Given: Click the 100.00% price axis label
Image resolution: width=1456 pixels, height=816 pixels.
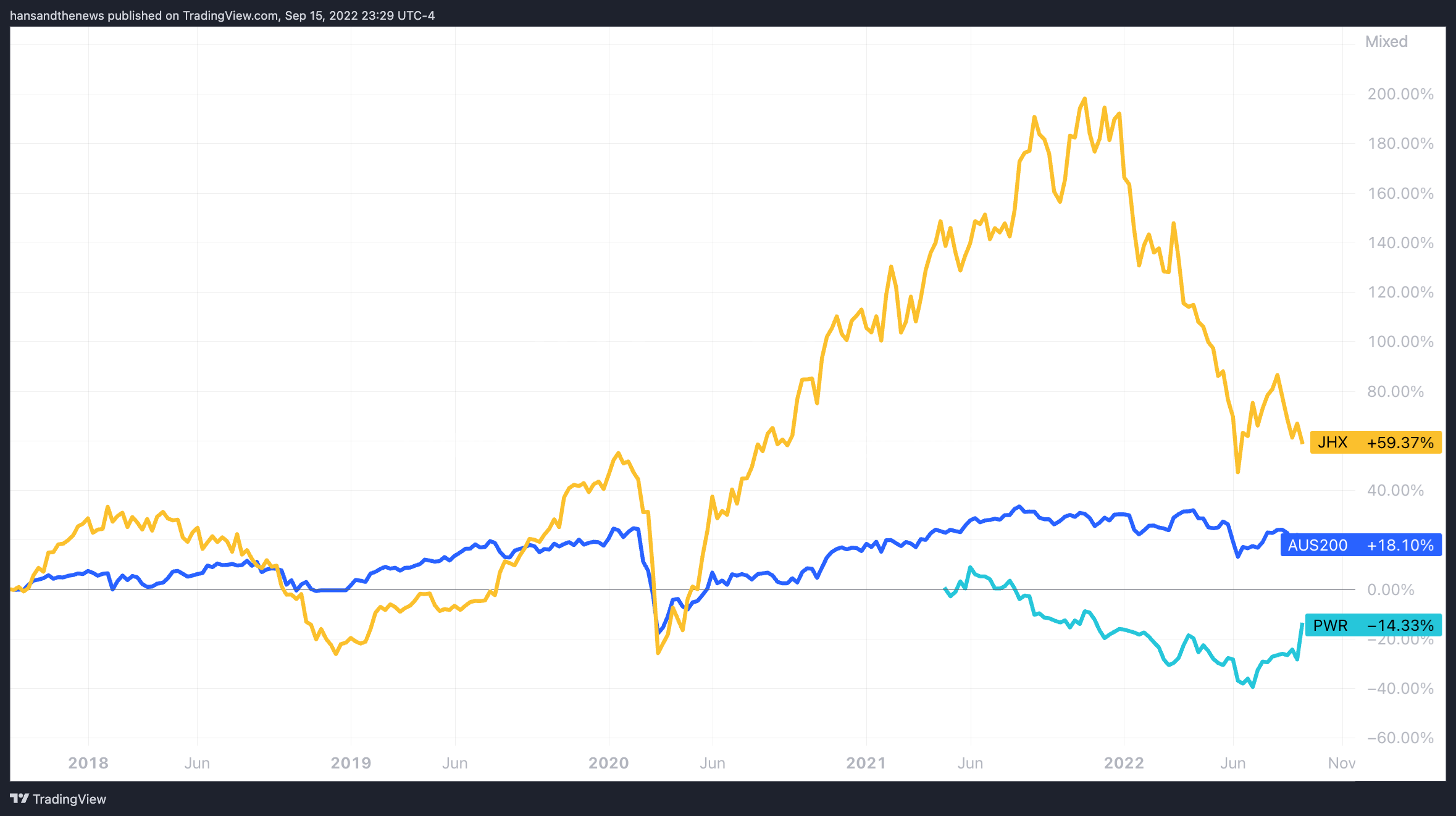Looking at the screenshot, I should 1400,341.
